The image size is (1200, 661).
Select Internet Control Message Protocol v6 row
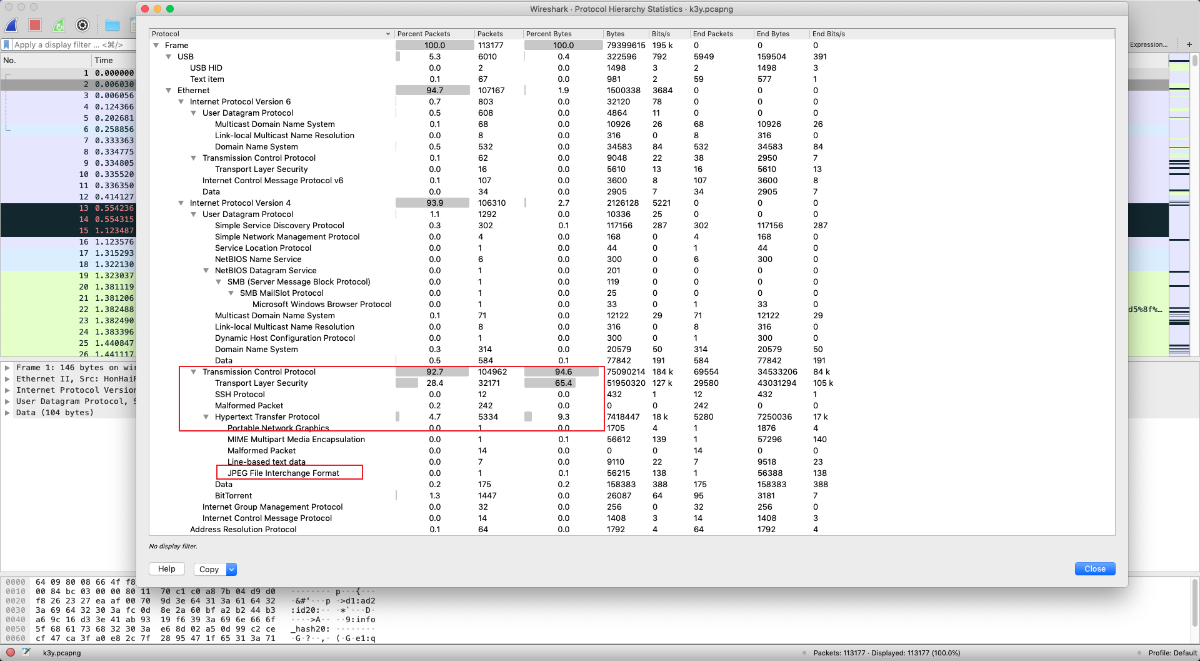[x=632, y=180]
